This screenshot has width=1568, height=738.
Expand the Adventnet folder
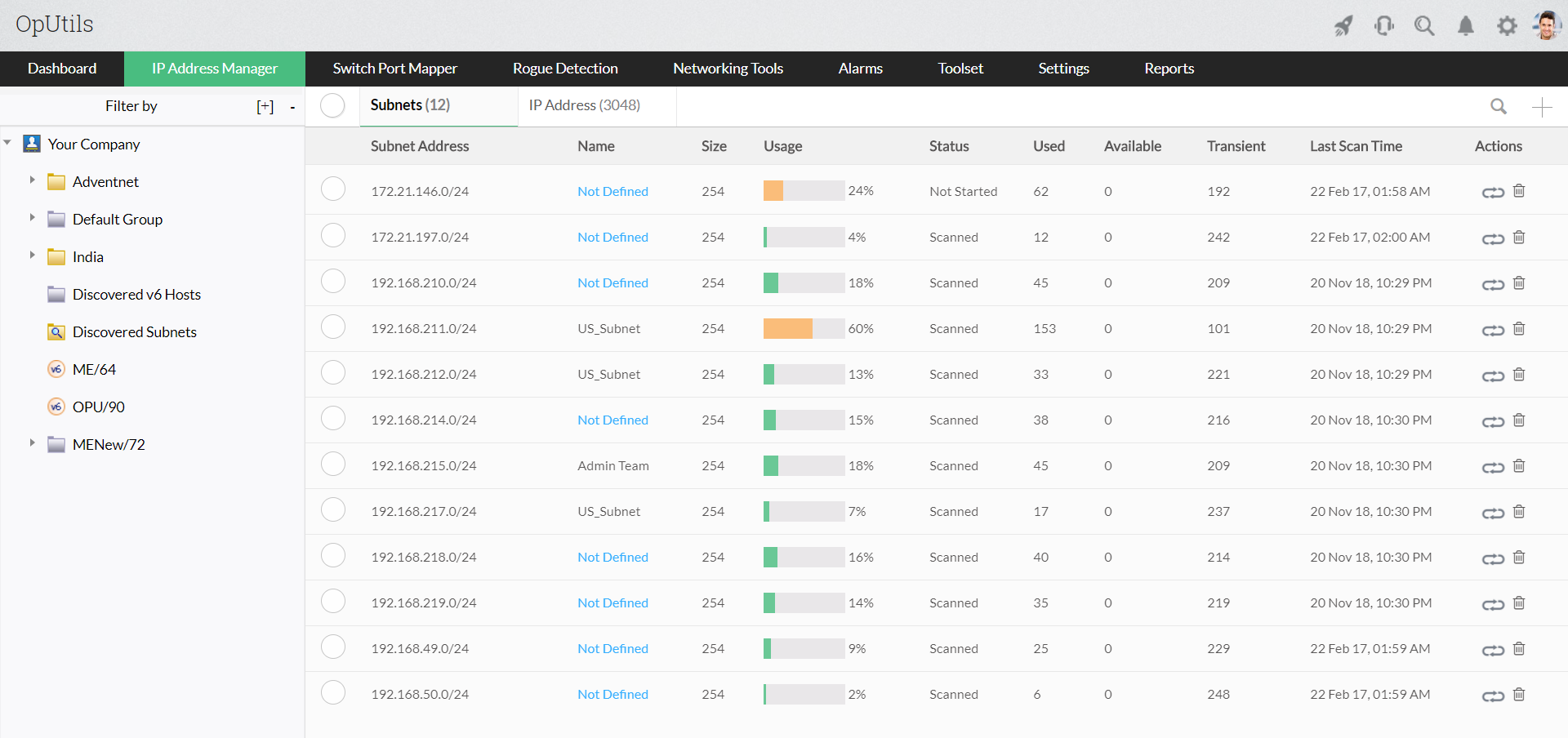click(x=33, y=180)
